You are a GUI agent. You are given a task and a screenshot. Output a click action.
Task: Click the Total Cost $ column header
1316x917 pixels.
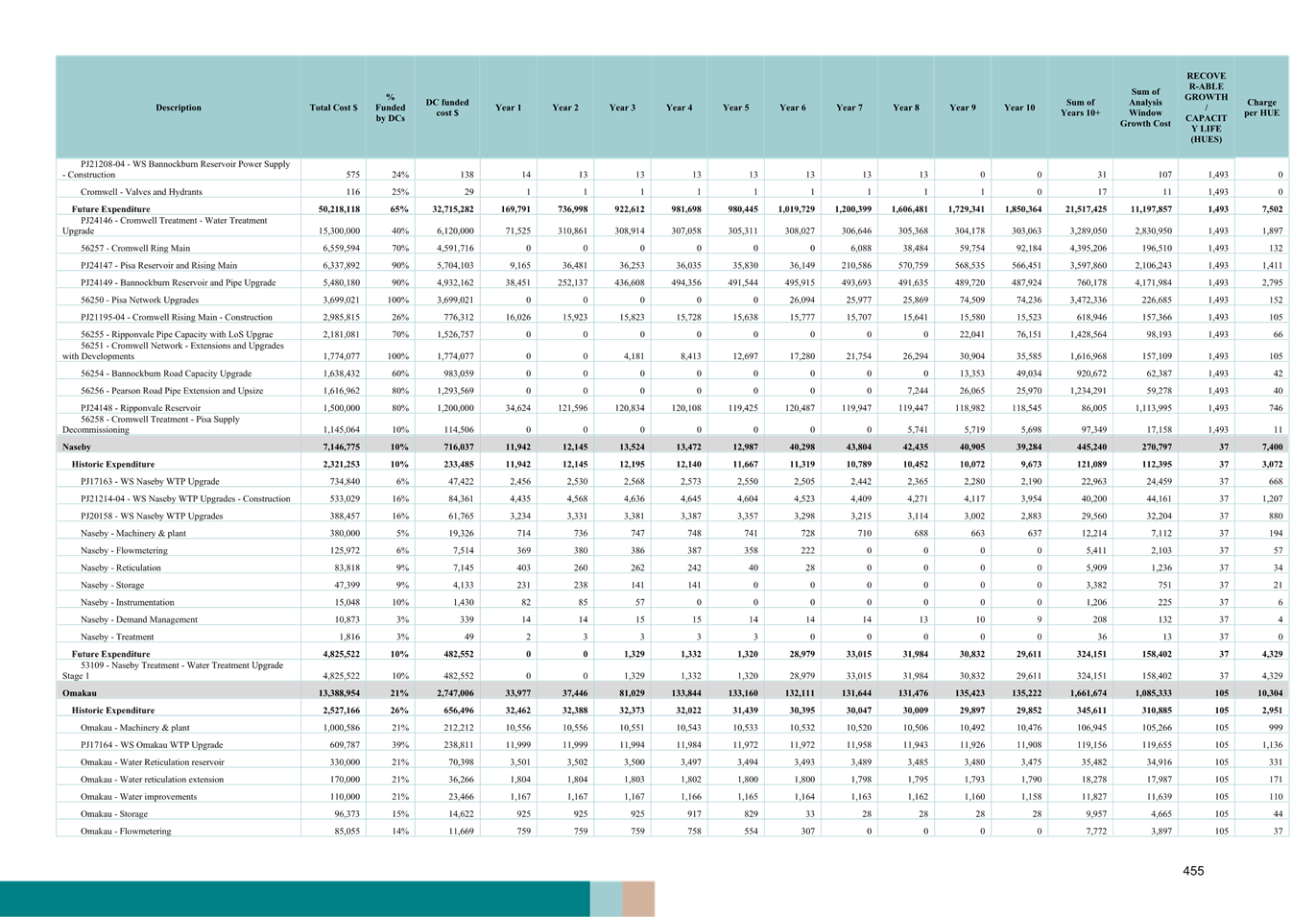point(333,108)
